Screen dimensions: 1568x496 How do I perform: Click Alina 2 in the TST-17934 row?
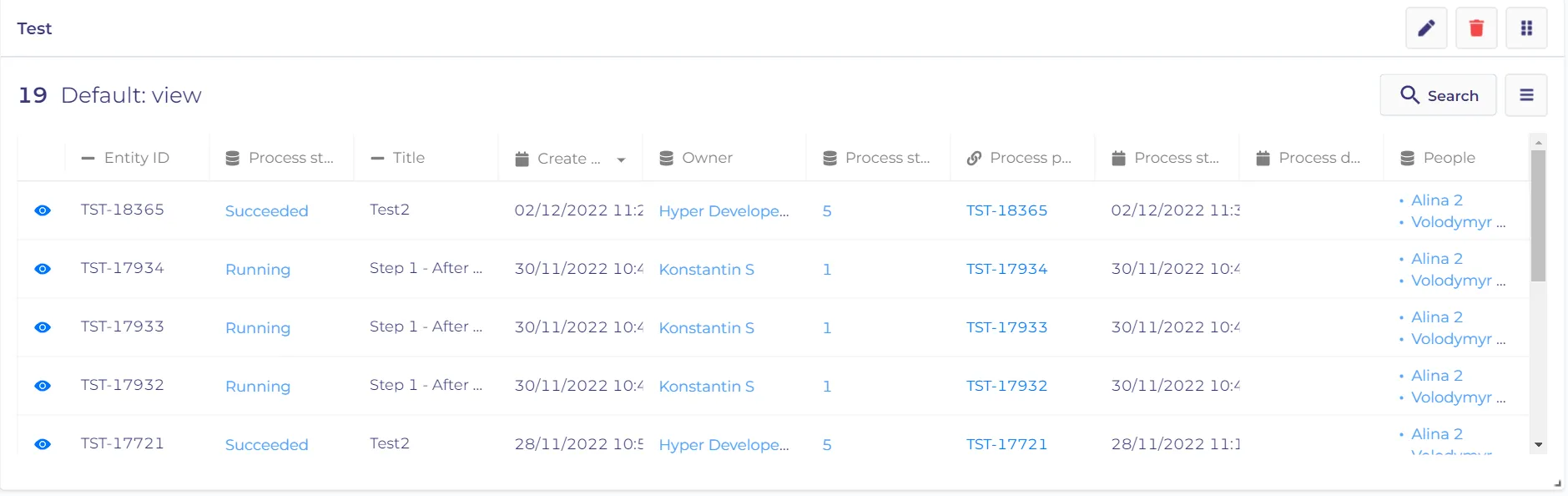pyautogui.click(x=1437, y=259)
